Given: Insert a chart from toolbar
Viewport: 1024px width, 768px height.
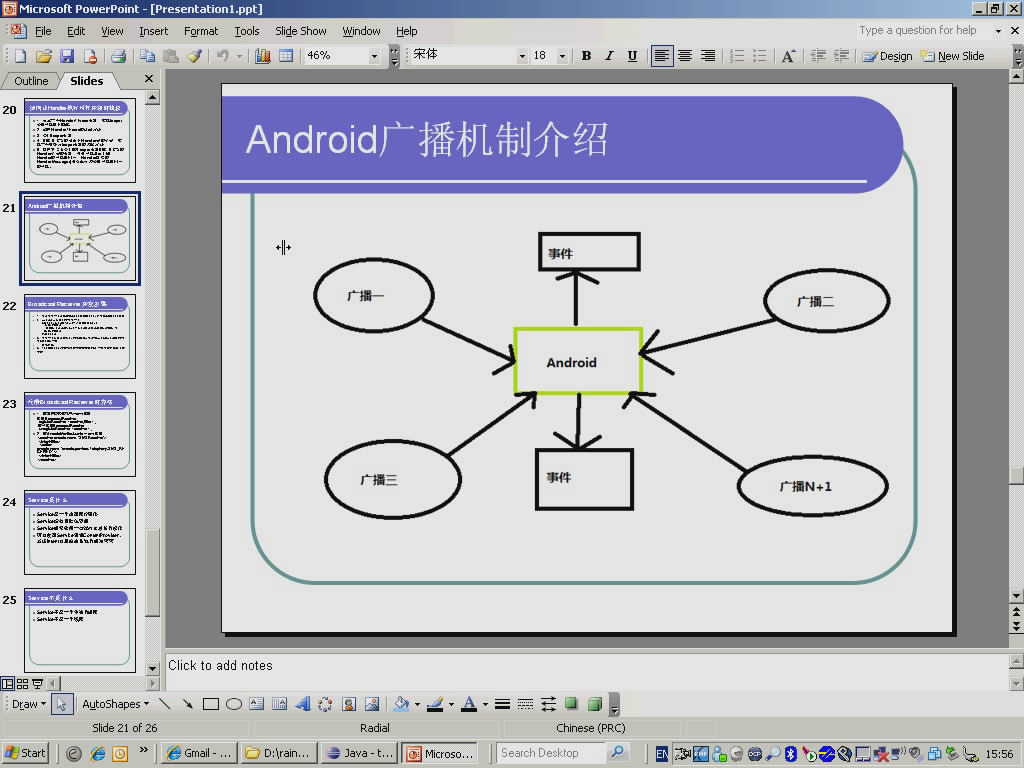Looking at the screenshot, I should coord(263,56).
